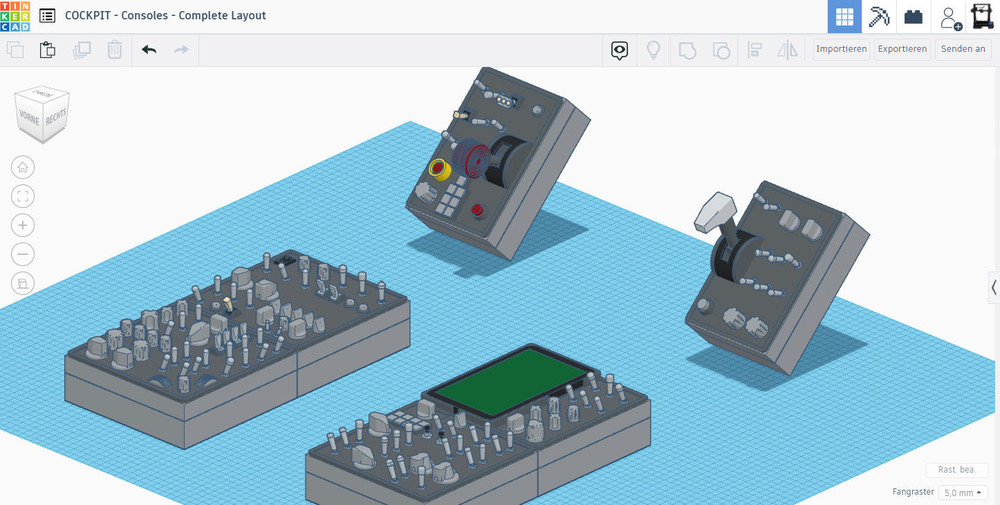
Task: Click the copy icon in toolbar
Action: pos(16,49)
